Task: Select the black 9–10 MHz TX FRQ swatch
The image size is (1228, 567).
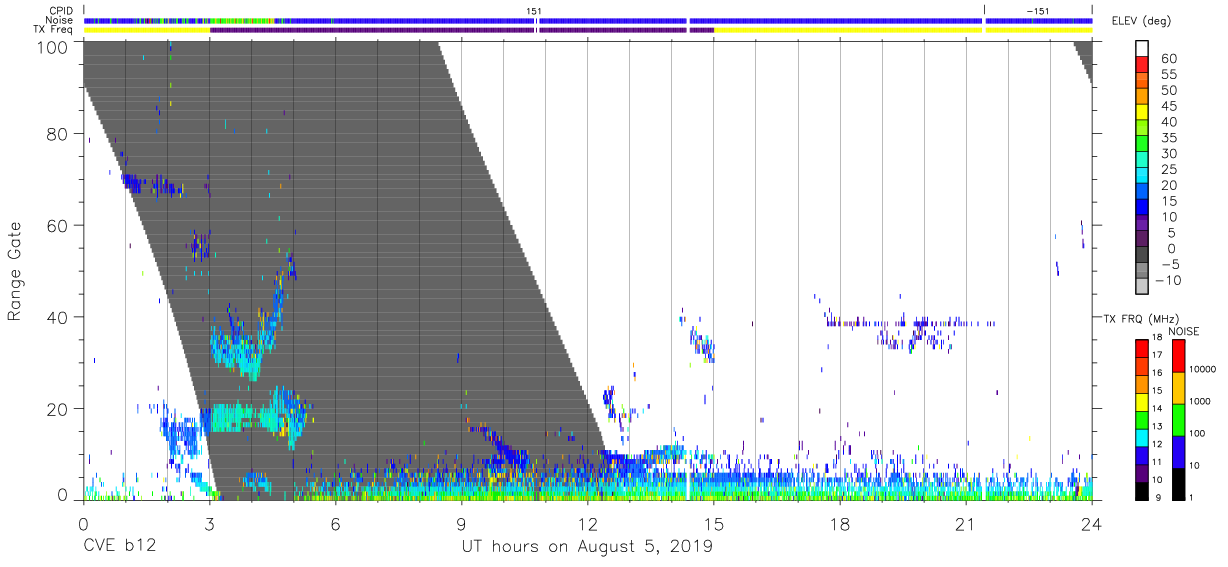Action: [1141, 489]
